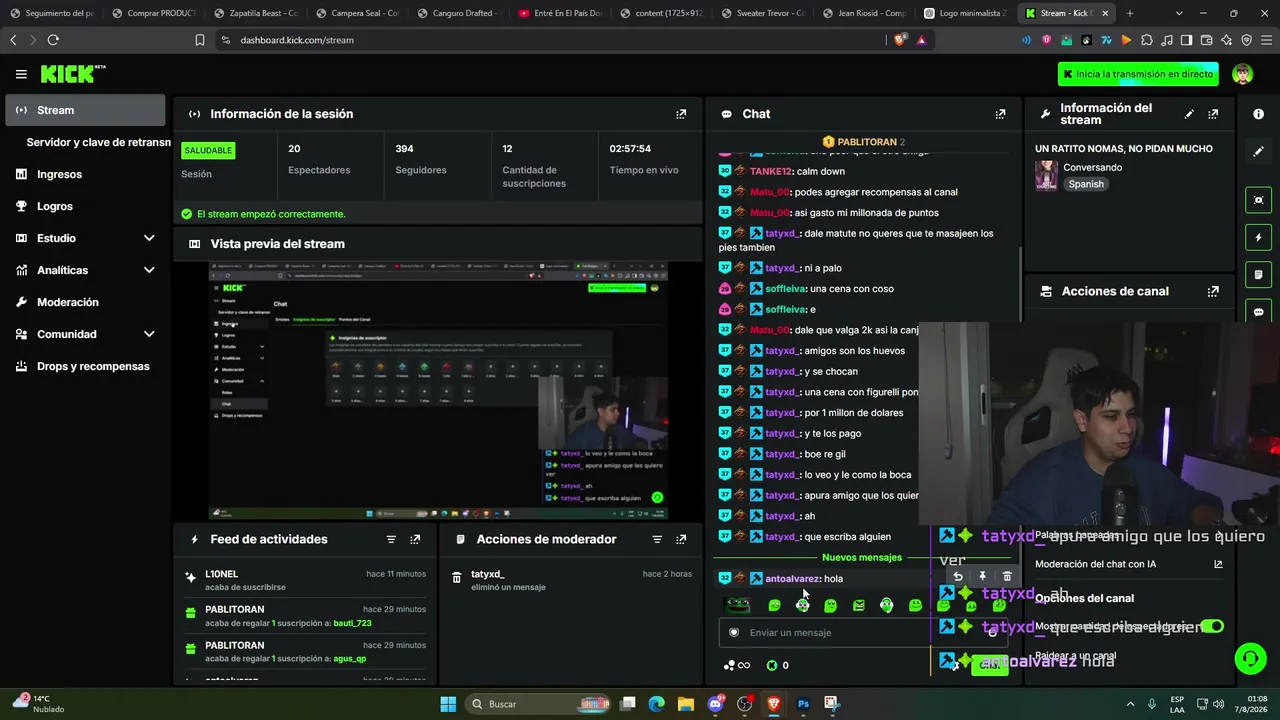Pop out the Información de la sesión panel
Image resolution: width=1280 pixels, height=720 pixels.
[x=681, y=114]
